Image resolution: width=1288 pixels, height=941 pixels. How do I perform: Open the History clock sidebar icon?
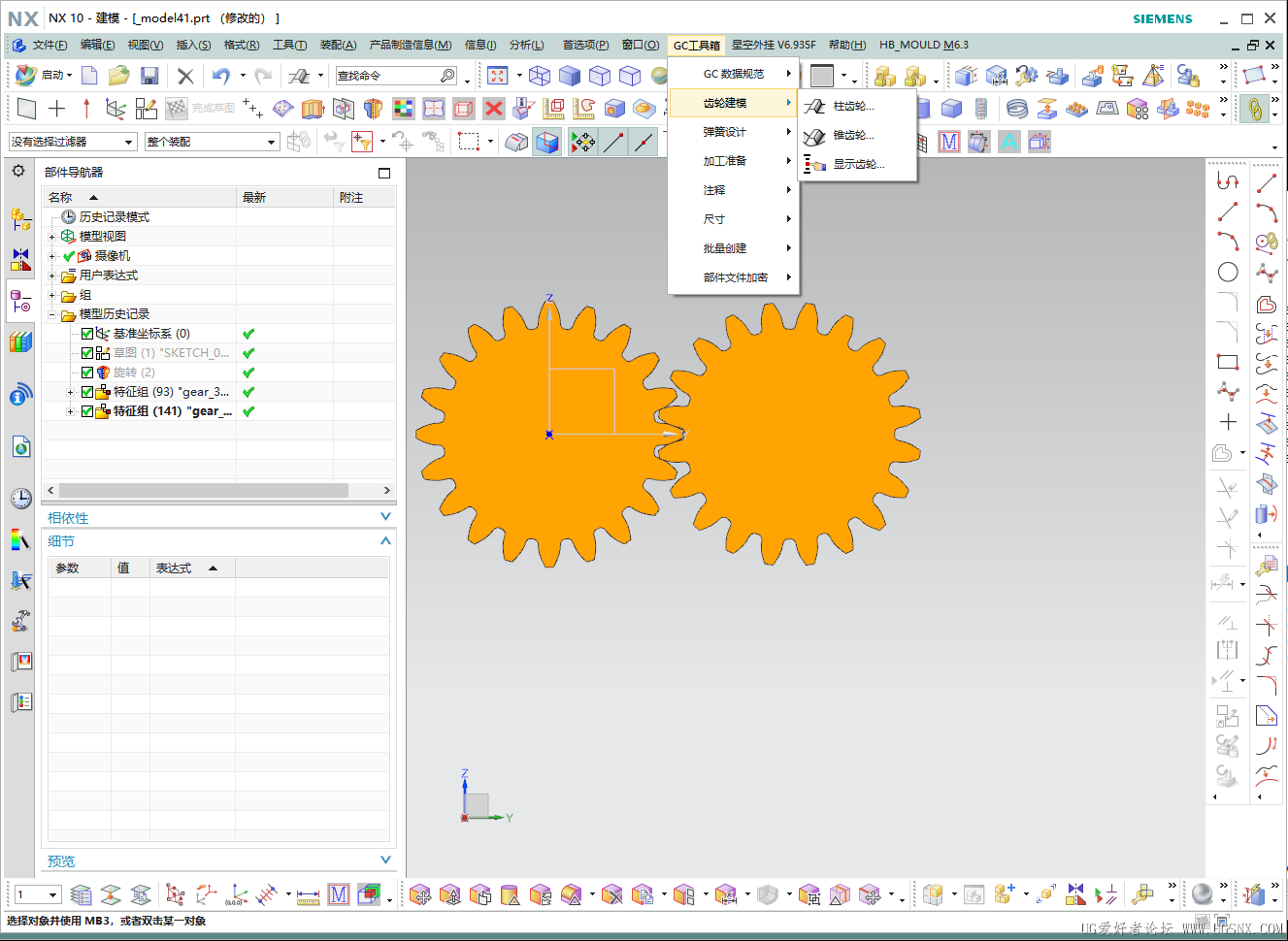coord(20,499)
